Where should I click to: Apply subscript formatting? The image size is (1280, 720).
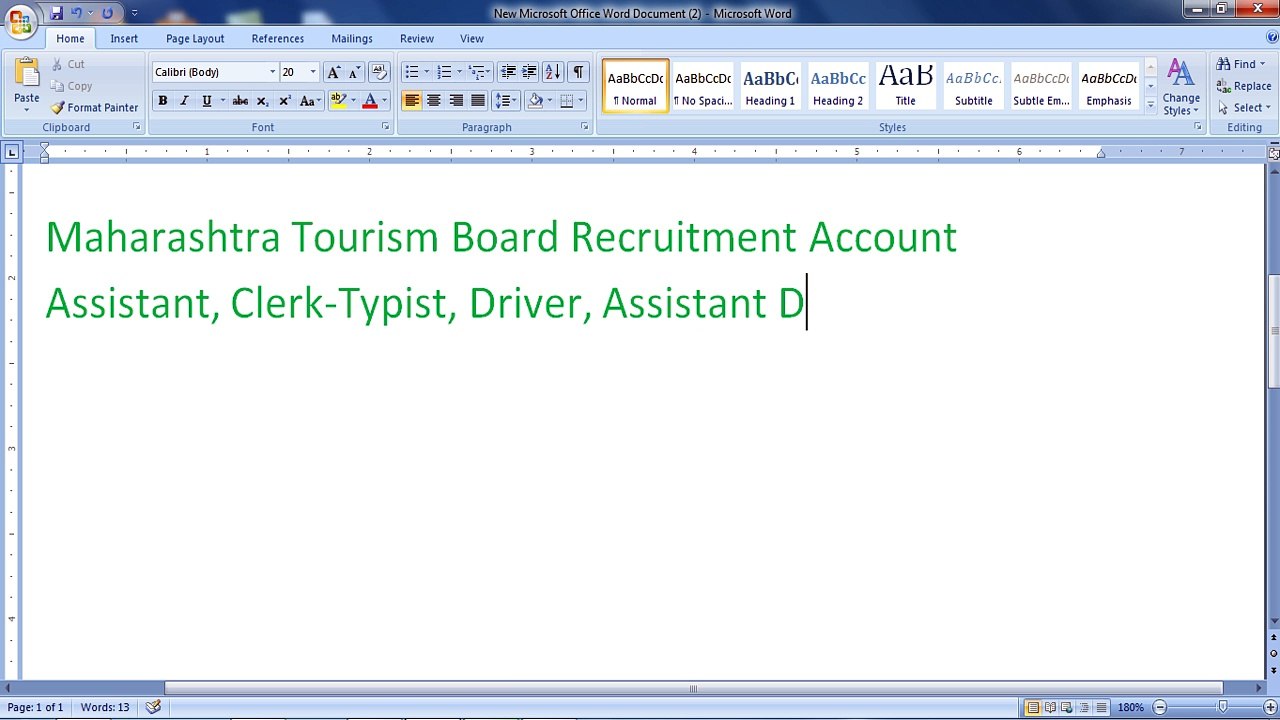(x=262, y=101)
